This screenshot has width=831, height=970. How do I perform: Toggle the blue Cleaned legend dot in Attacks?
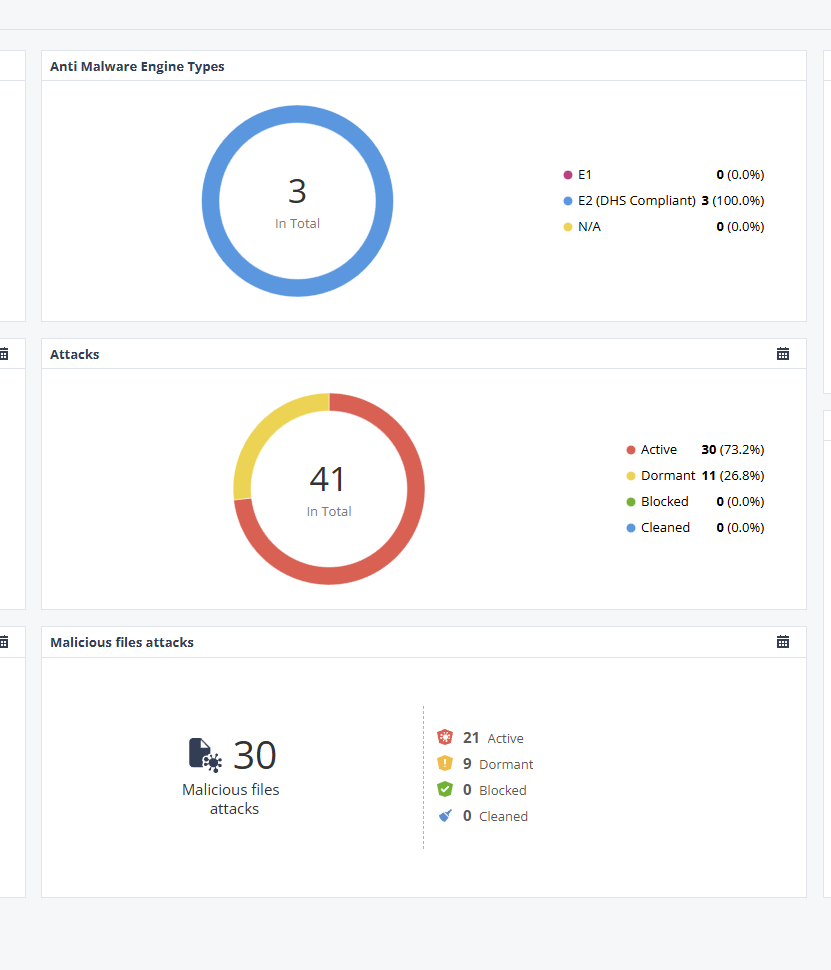[631, 528]
